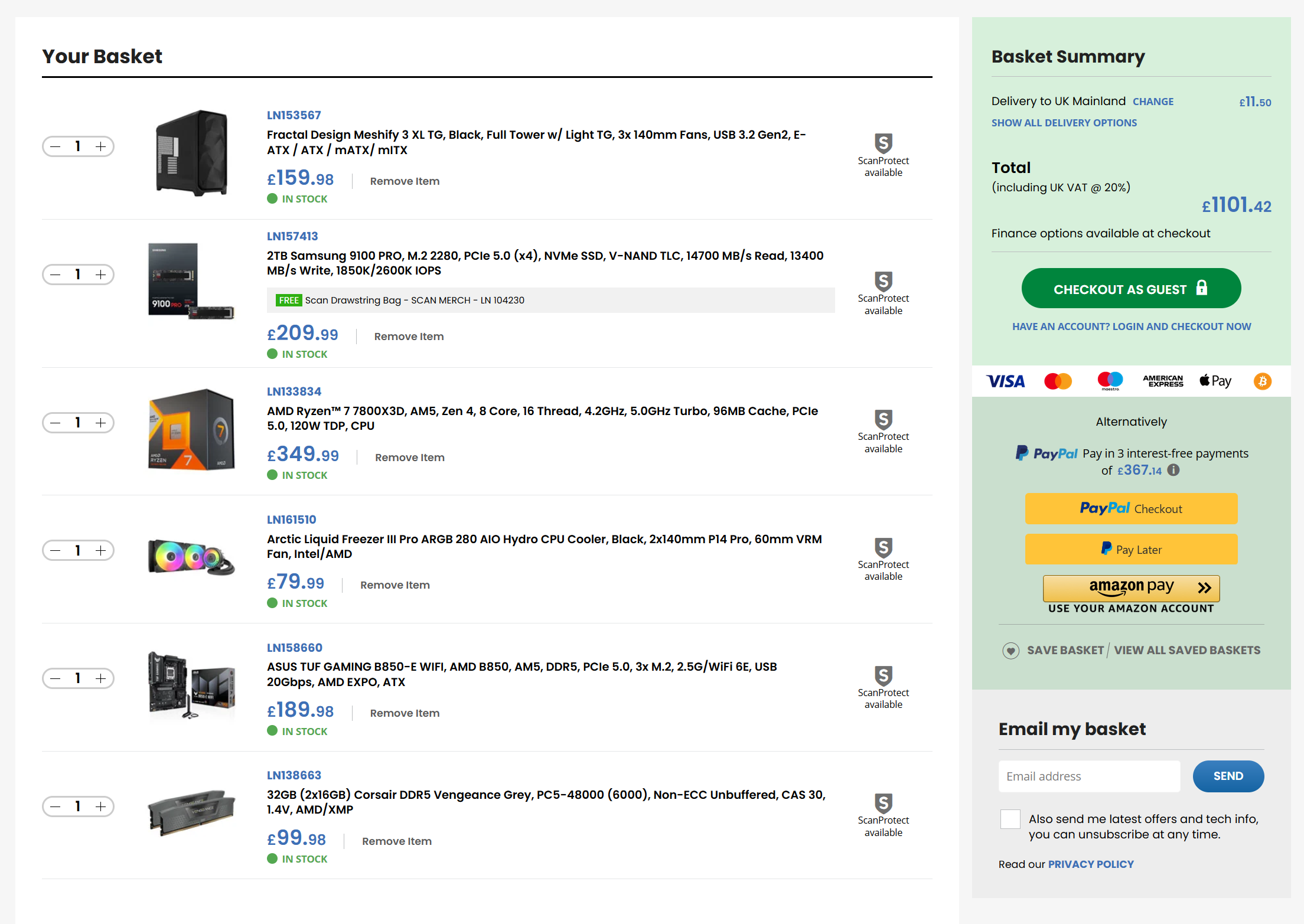The height and width of the screenshot is (924, 1304).
Task: Change delivery destination from UK Mainland
Action: pos(1153,102)
